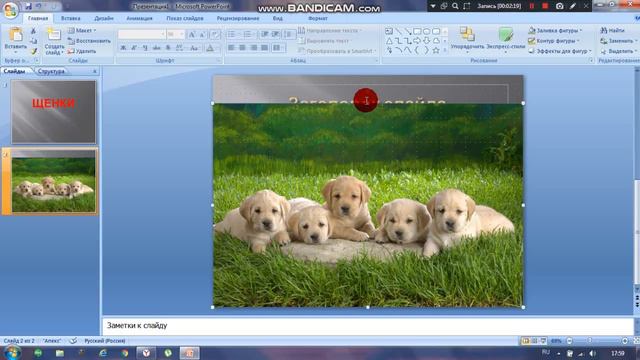The image size is (640, 360).
Task: Open the font name combo box
Action: 142,34
